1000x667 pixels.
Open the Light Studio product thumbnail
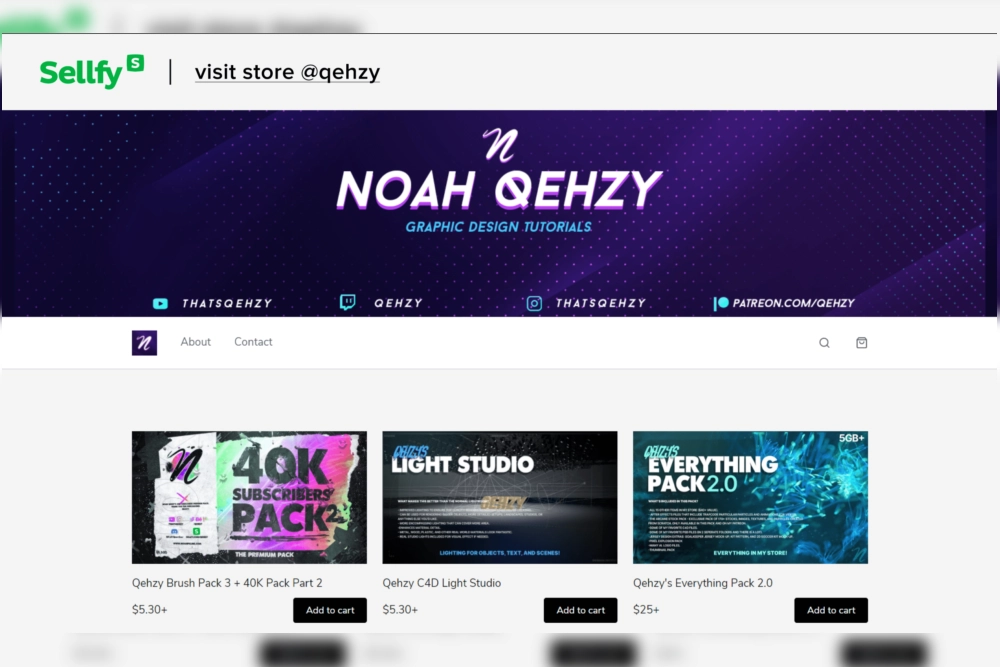pos(500,497)
